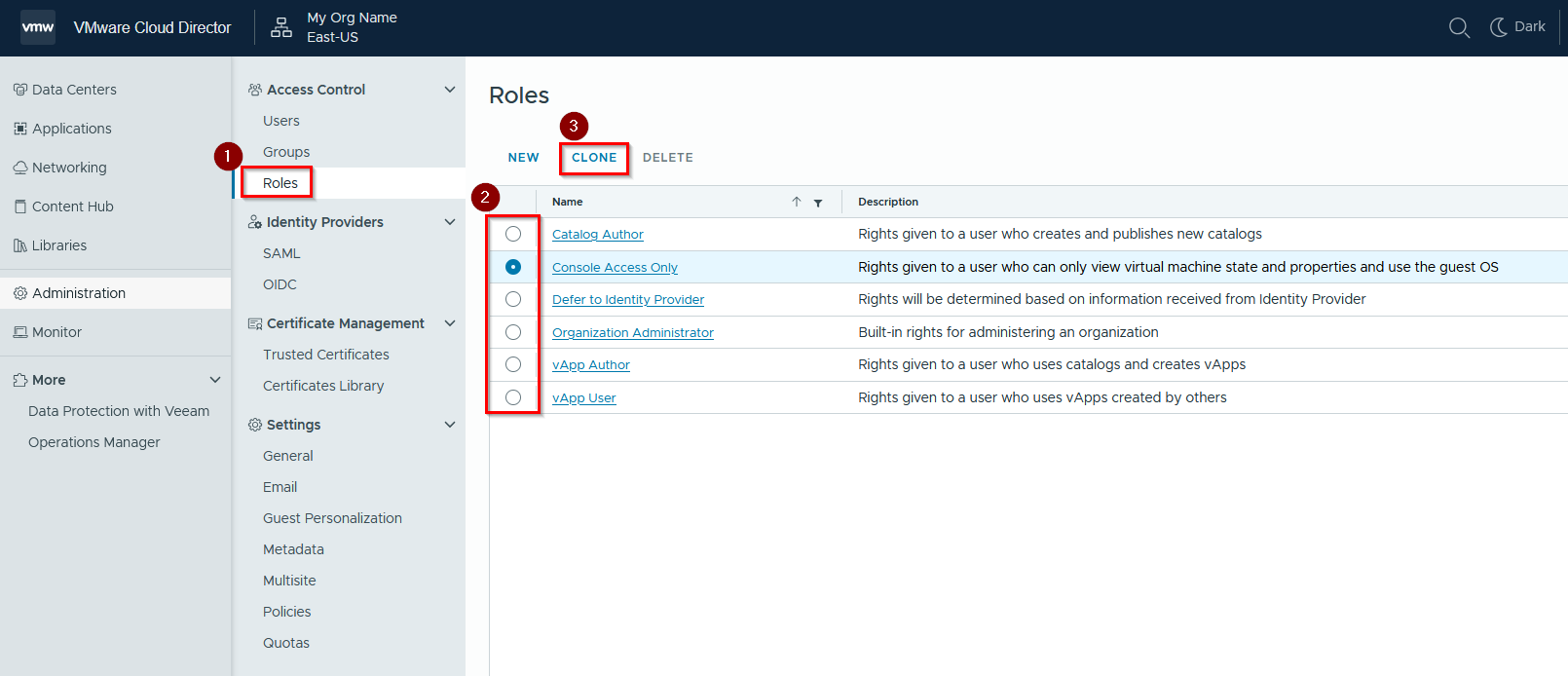
Task: Open Trusted Certificates page
Action: [x=326, y=355]
